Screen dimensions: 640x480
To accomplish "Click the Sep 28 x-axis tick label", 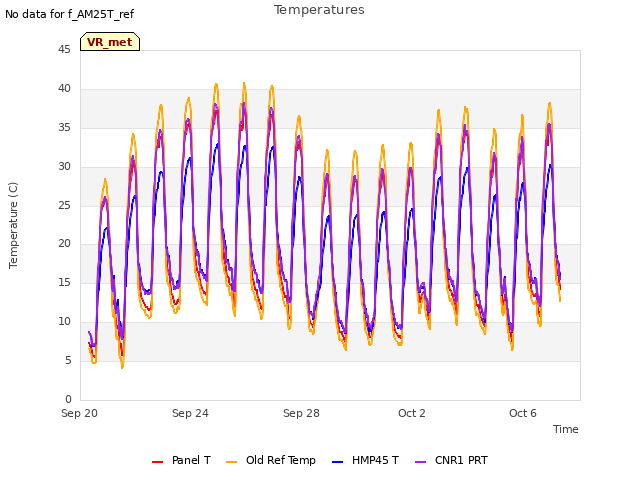I will point(301,413).
